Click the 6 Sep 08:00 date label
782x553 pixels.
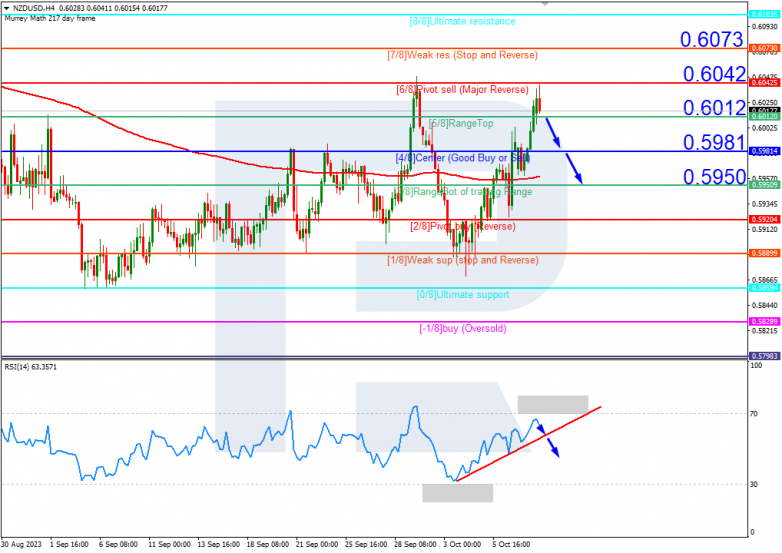118,545
